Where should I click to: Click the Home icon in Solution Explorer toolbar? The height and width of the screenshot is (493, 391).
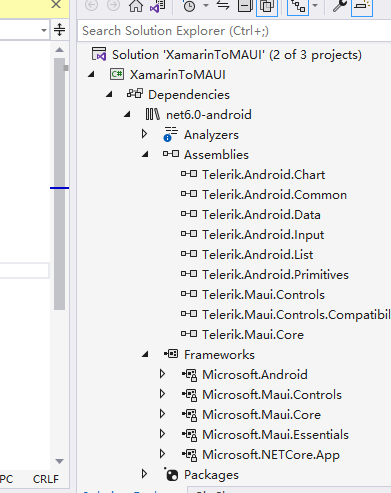pyautogui.click(x=136, y=6)
